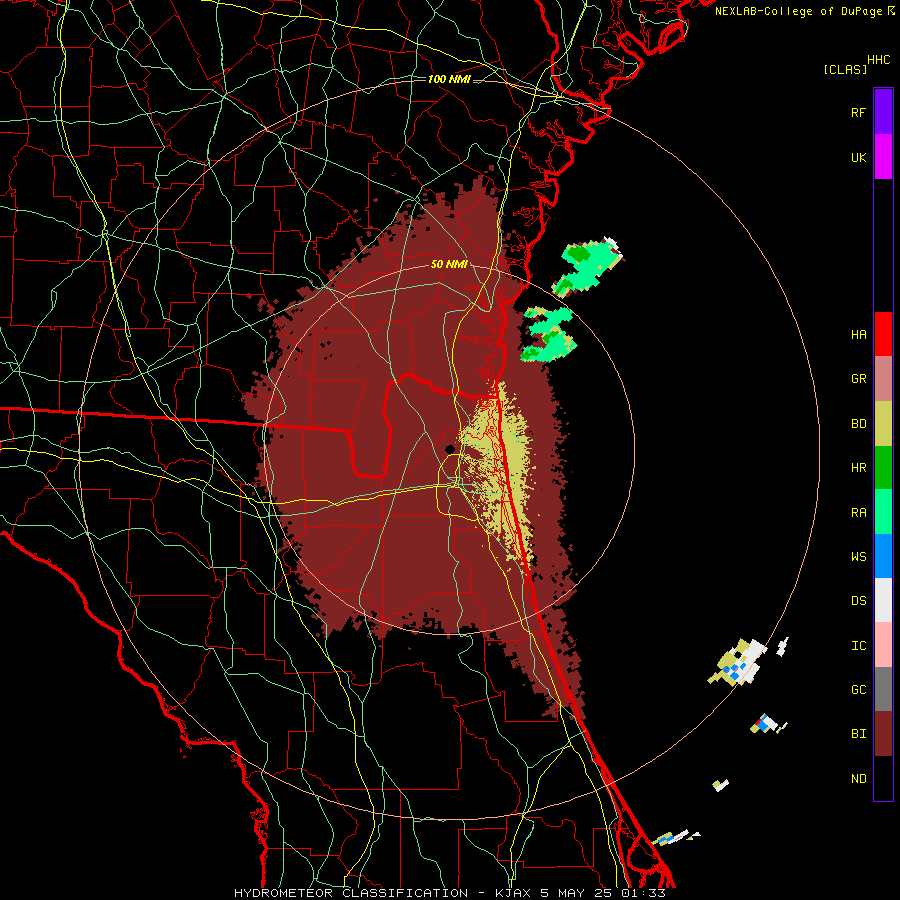The height and width of the screenshot is (900, 900).
Task: Click the BI dark red legend swatch
Action: tap(883, 734)
